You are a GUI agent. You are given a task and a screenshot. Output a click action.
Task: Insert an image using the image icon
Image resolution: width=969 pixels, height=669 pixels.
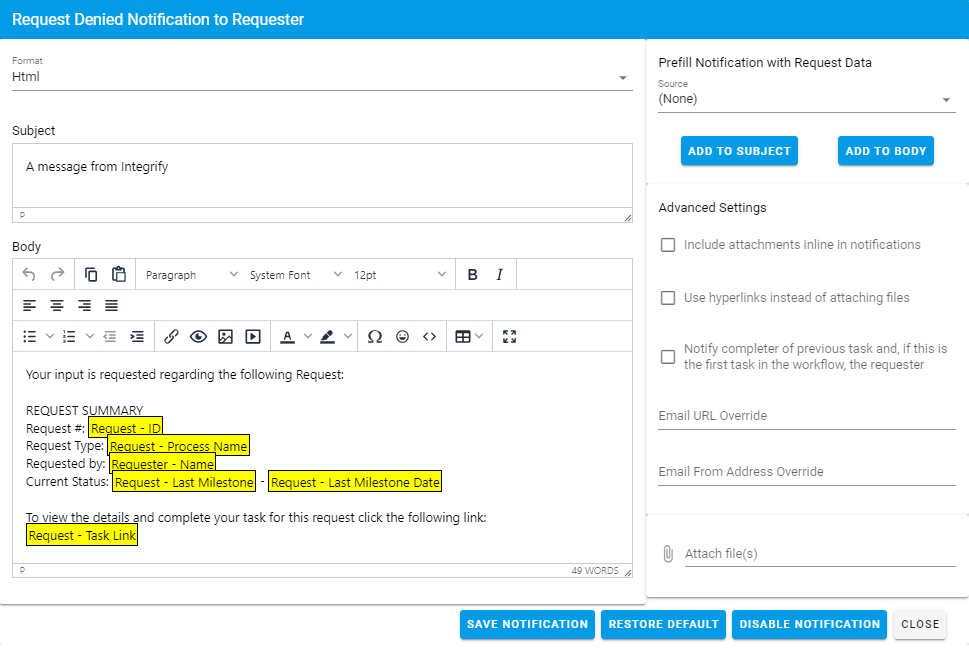pyautogui.click(x=225, y=337)
